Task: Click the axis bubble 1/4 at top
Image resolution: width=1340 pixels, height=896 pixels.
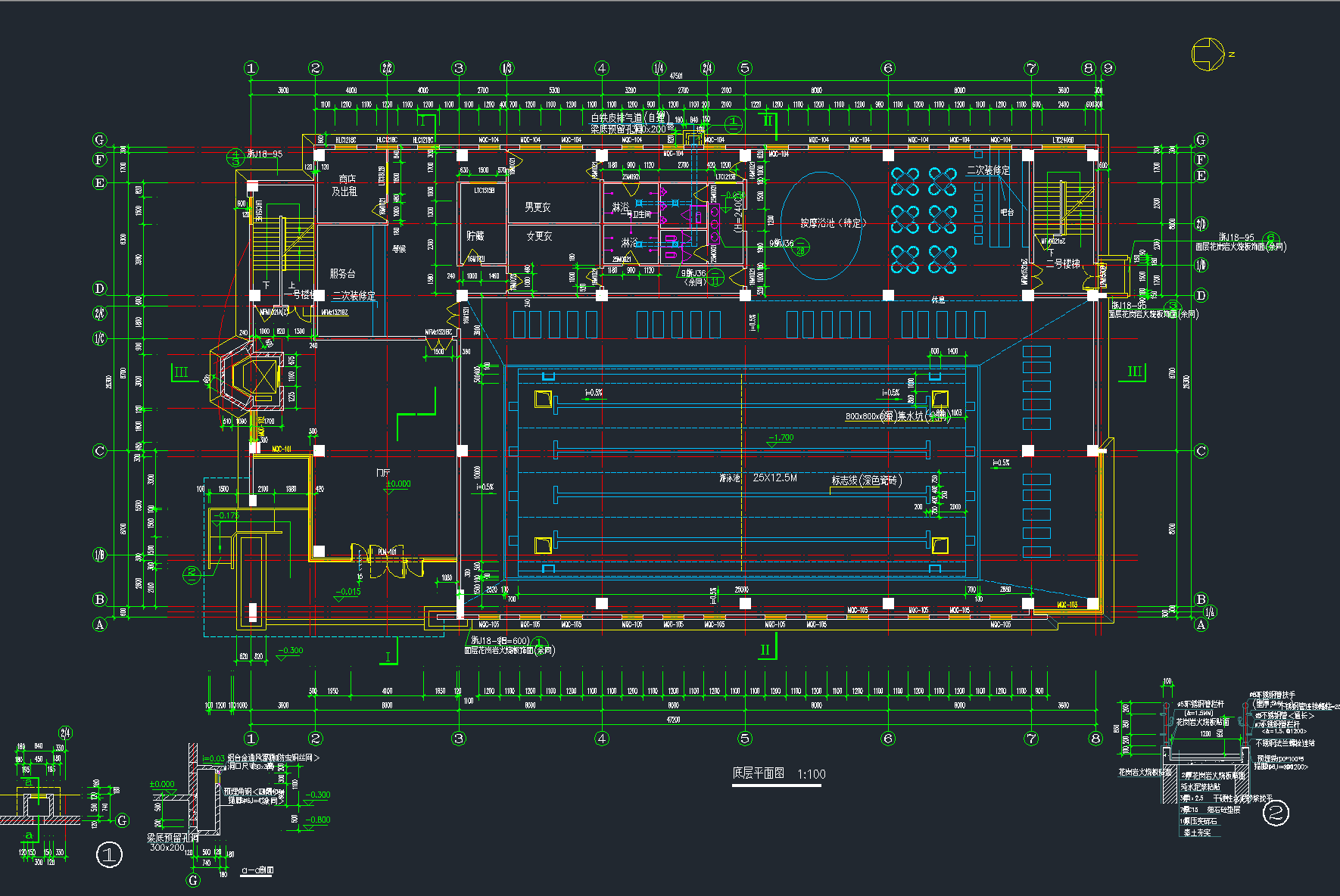Action: click(659, 68)
